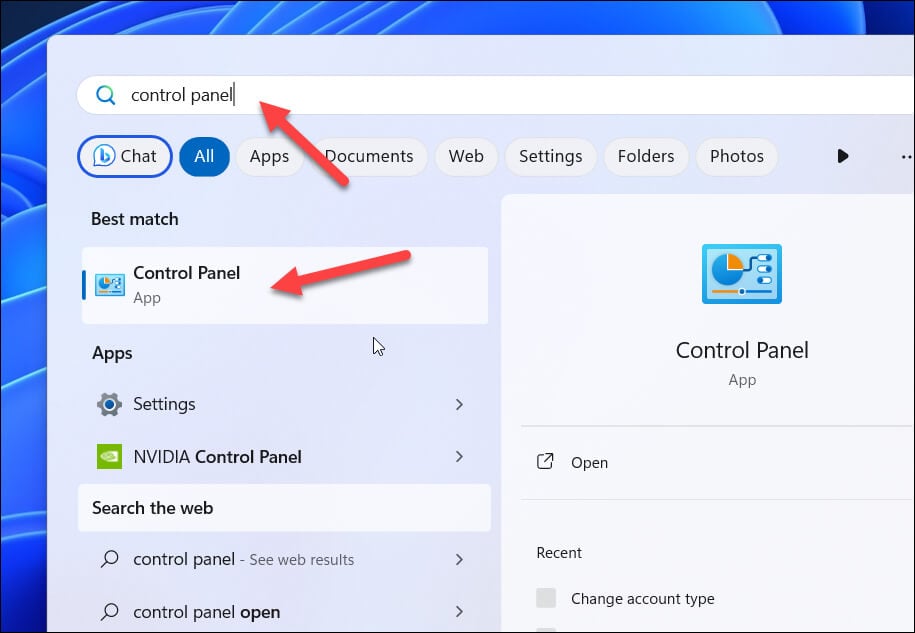This screenshot has height=633, width=915.
Task: Click the Settings result label
Action: tap(164, 404)
